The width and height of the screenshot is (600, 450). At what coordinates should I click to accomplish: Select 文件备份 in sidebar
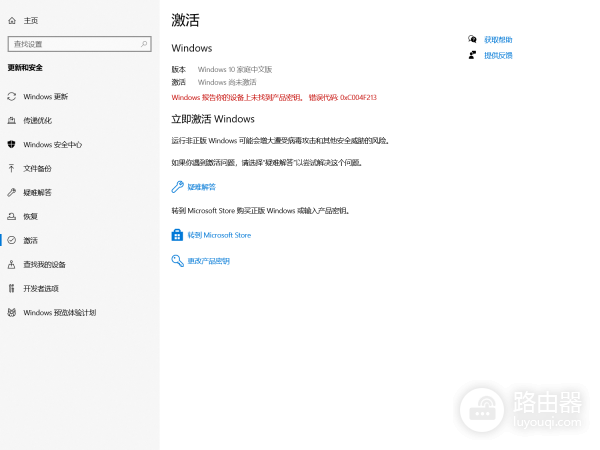click(37, 168)
